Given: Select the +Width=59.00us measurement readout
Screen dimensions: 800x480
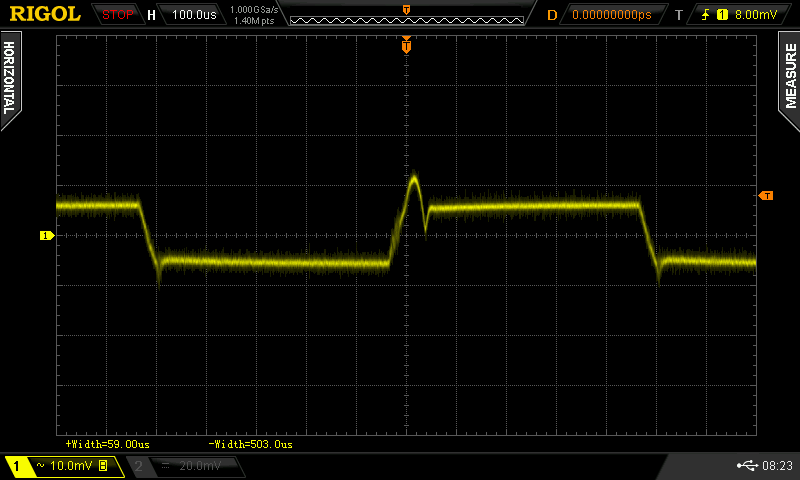Looking at the screenshot, I should click(x=107, y=443).
